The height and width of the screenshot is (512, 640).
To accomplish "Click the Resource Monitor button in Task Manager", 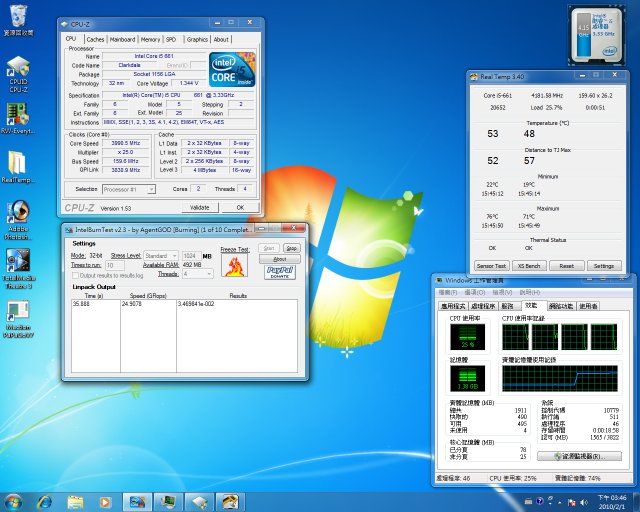I will (580, 456).
